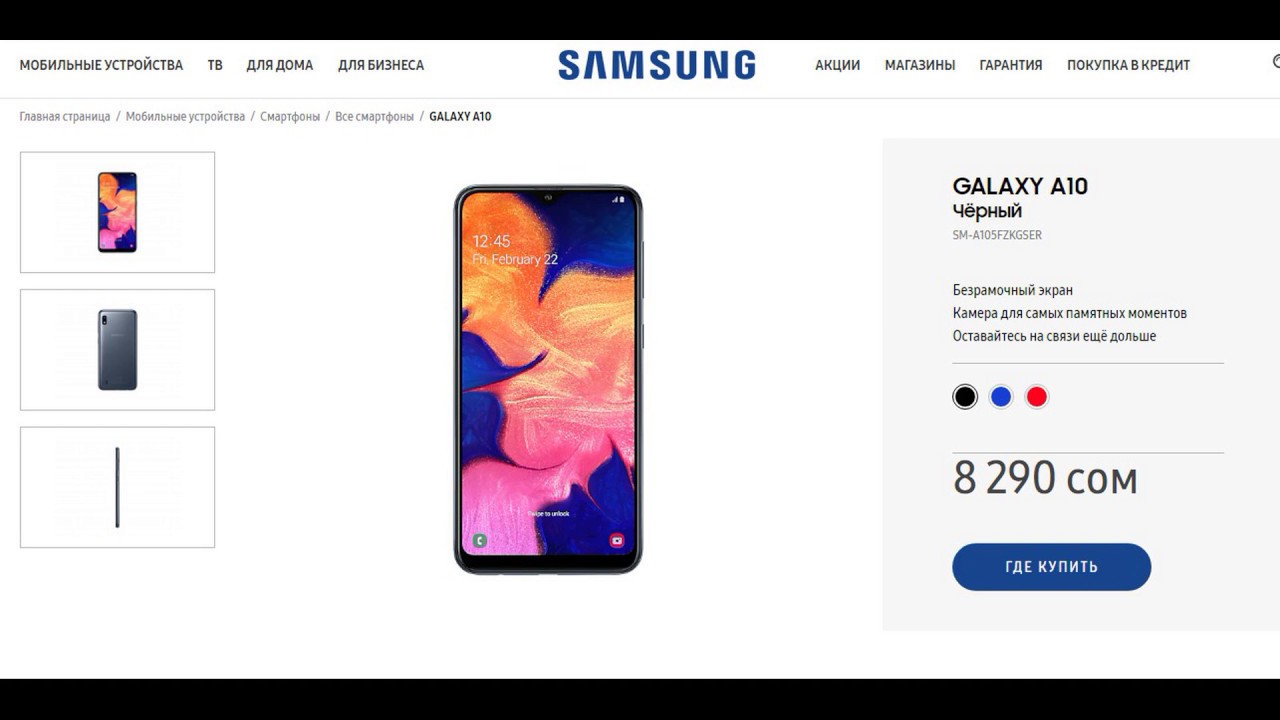Open the Магазины link
Screen dimensions: 1280x720
[920, 65]
